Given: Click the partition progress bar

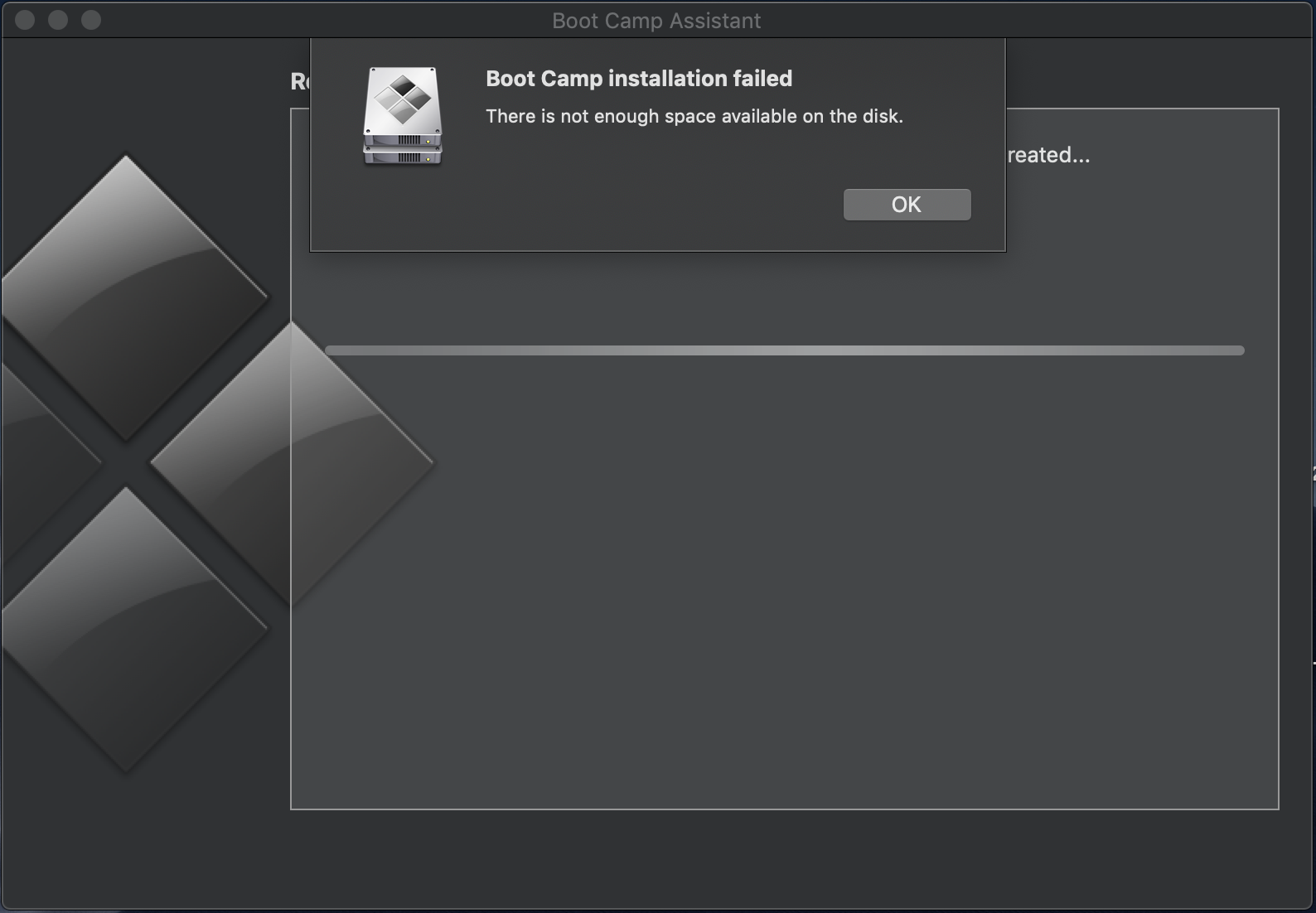Looking at the screenshot, I should 785,350.
